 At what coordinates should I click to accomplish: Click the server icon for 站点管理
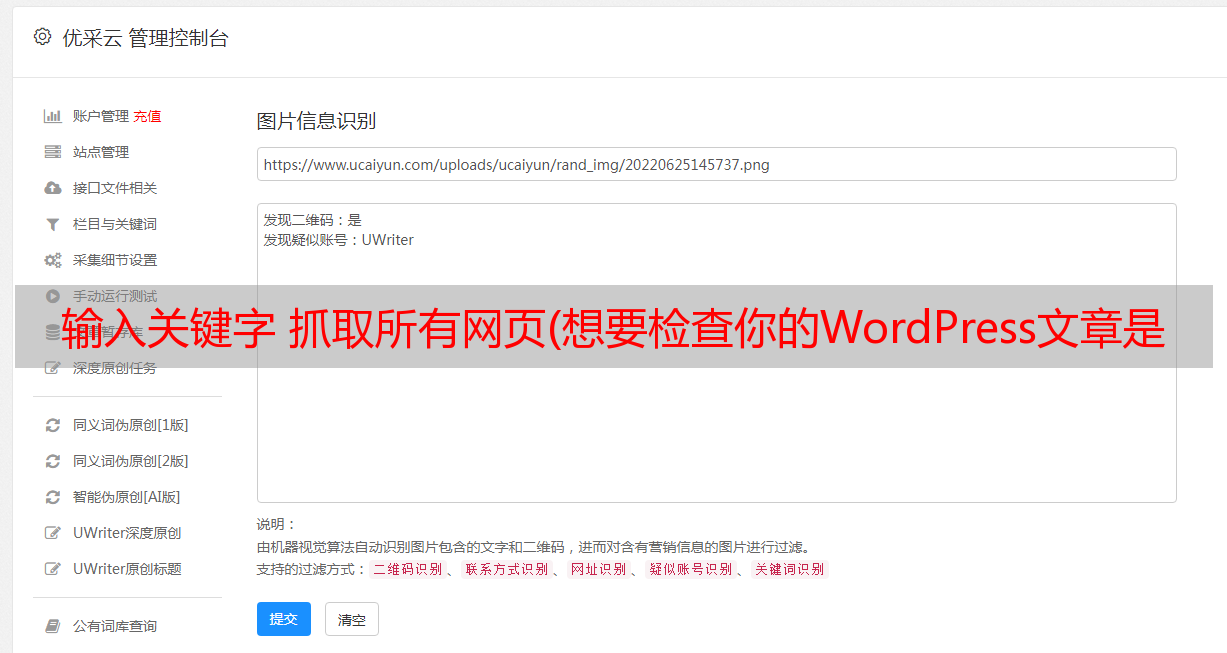tap(53, 152)
